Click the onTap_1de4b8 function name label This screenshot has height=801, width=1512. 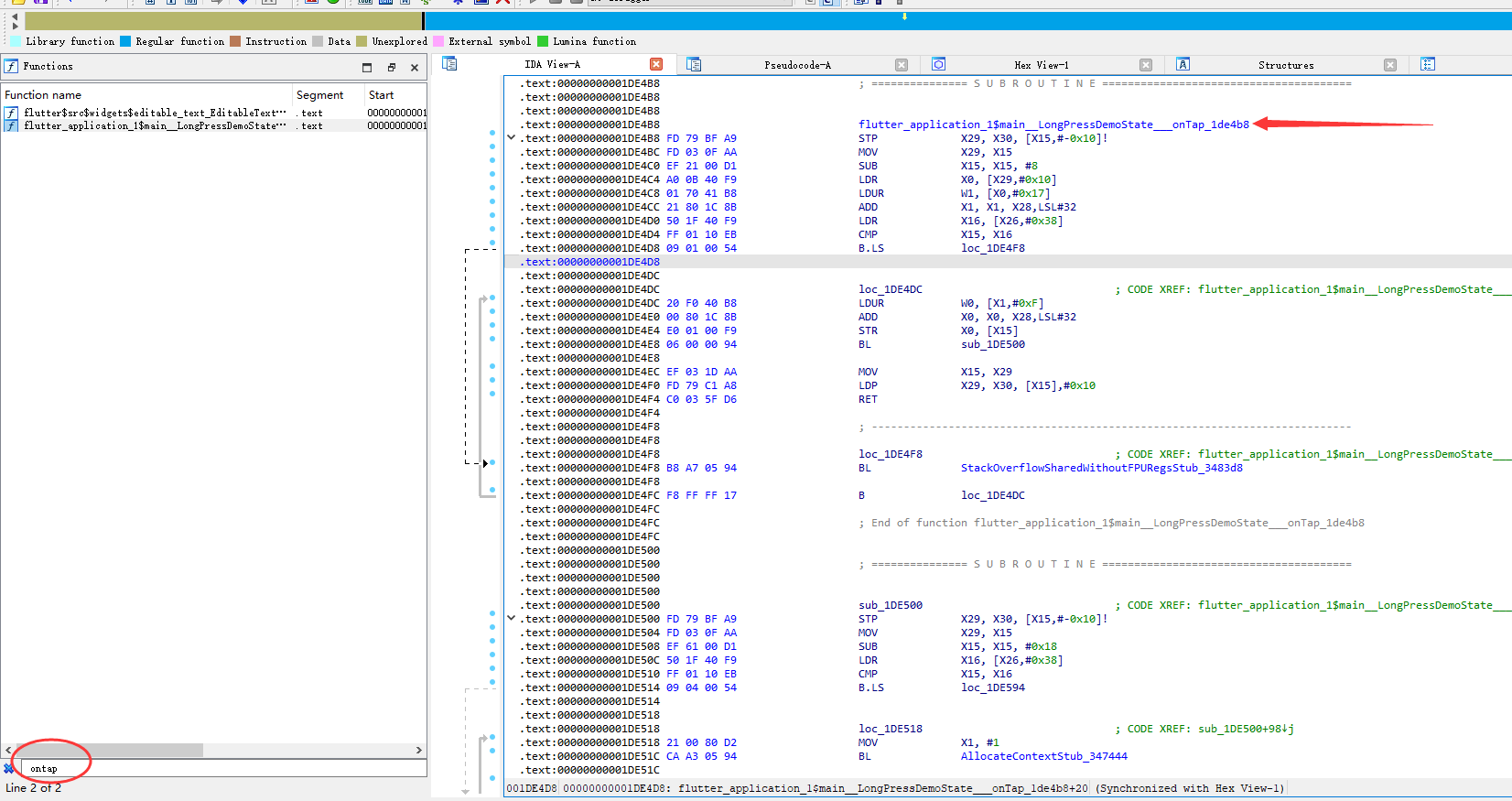pyautogui.click(x=1053, y=124)
